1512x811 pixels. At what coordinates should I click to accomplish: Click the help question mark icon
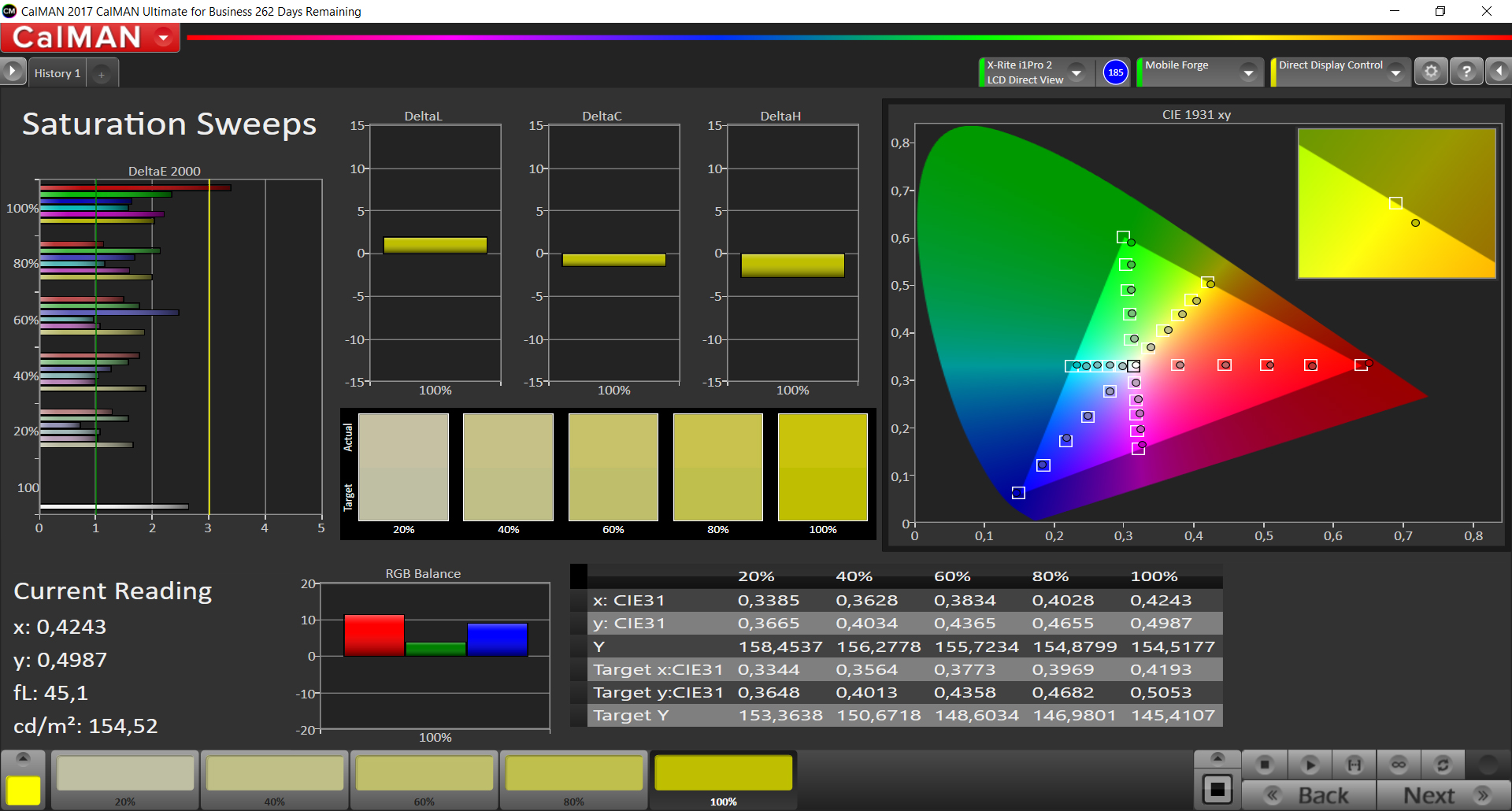tap(1466, 72)
